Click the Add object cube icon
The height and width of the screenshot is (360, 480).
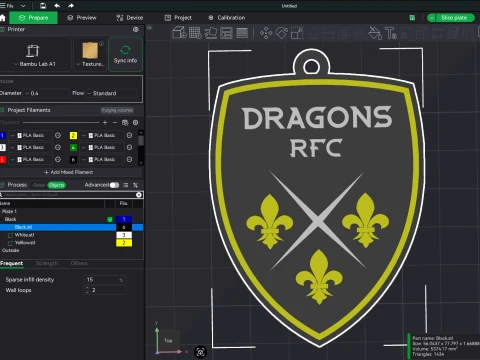click(179, 33)
